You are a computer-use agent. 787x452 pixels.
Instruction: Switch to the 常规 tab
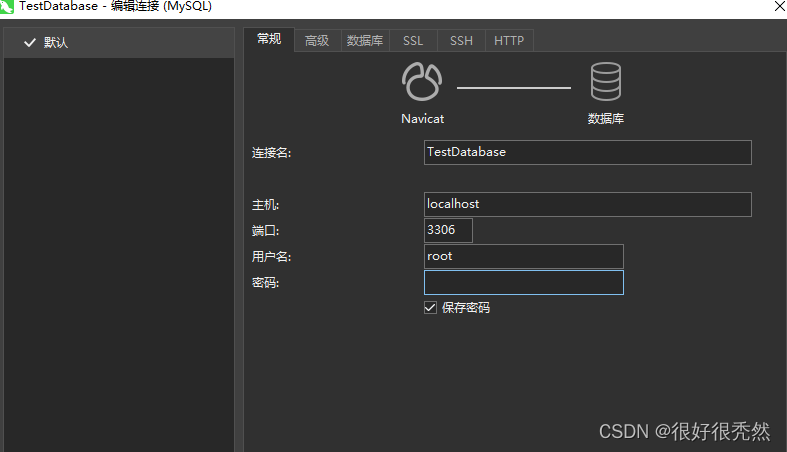(x=269, y=39)
